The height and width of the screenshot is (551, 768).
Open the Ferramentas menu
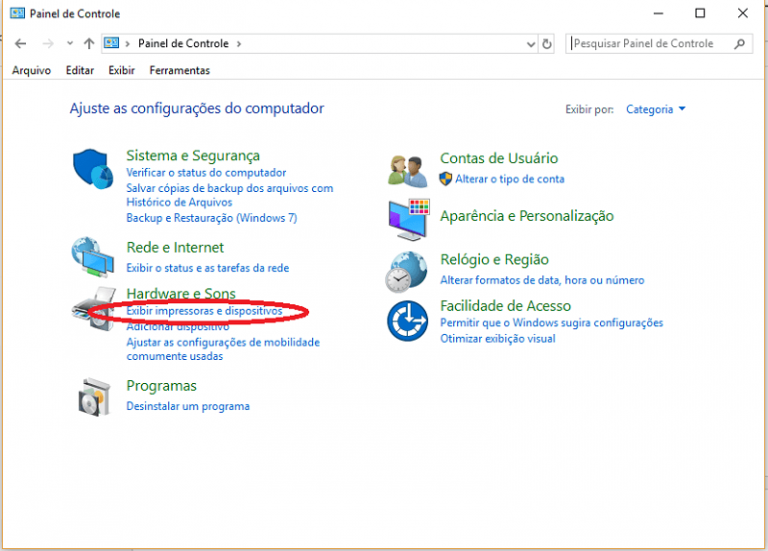tap(179, 70)
